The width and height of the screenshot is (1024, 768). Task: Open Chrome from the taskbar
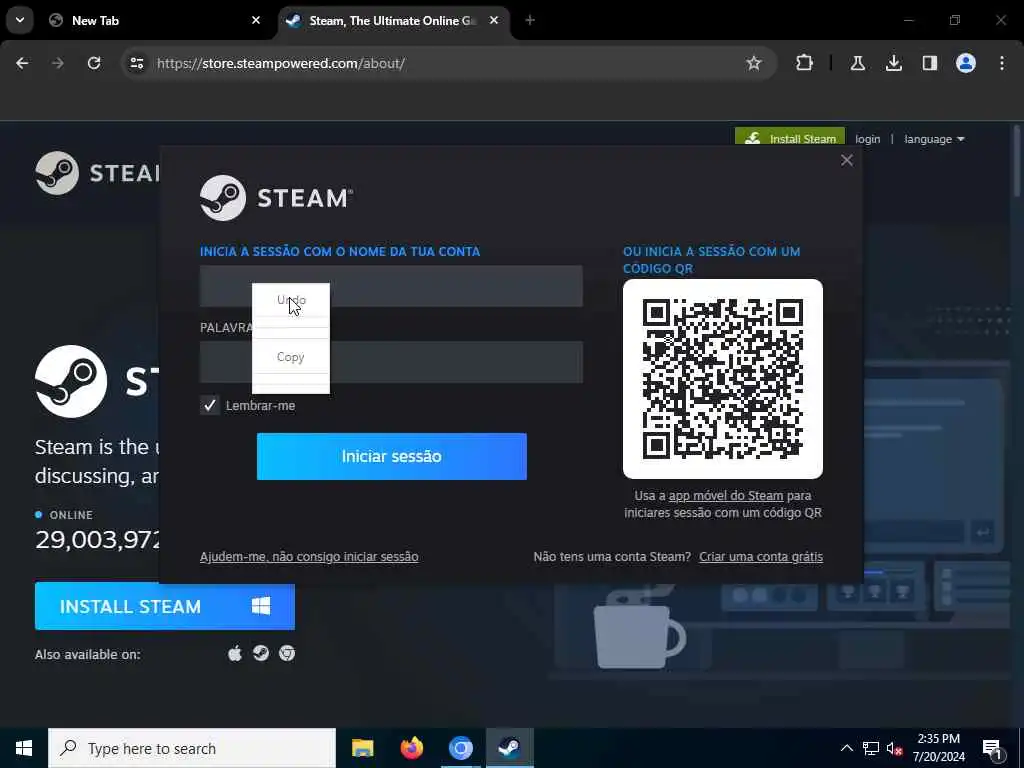(460, 748)
